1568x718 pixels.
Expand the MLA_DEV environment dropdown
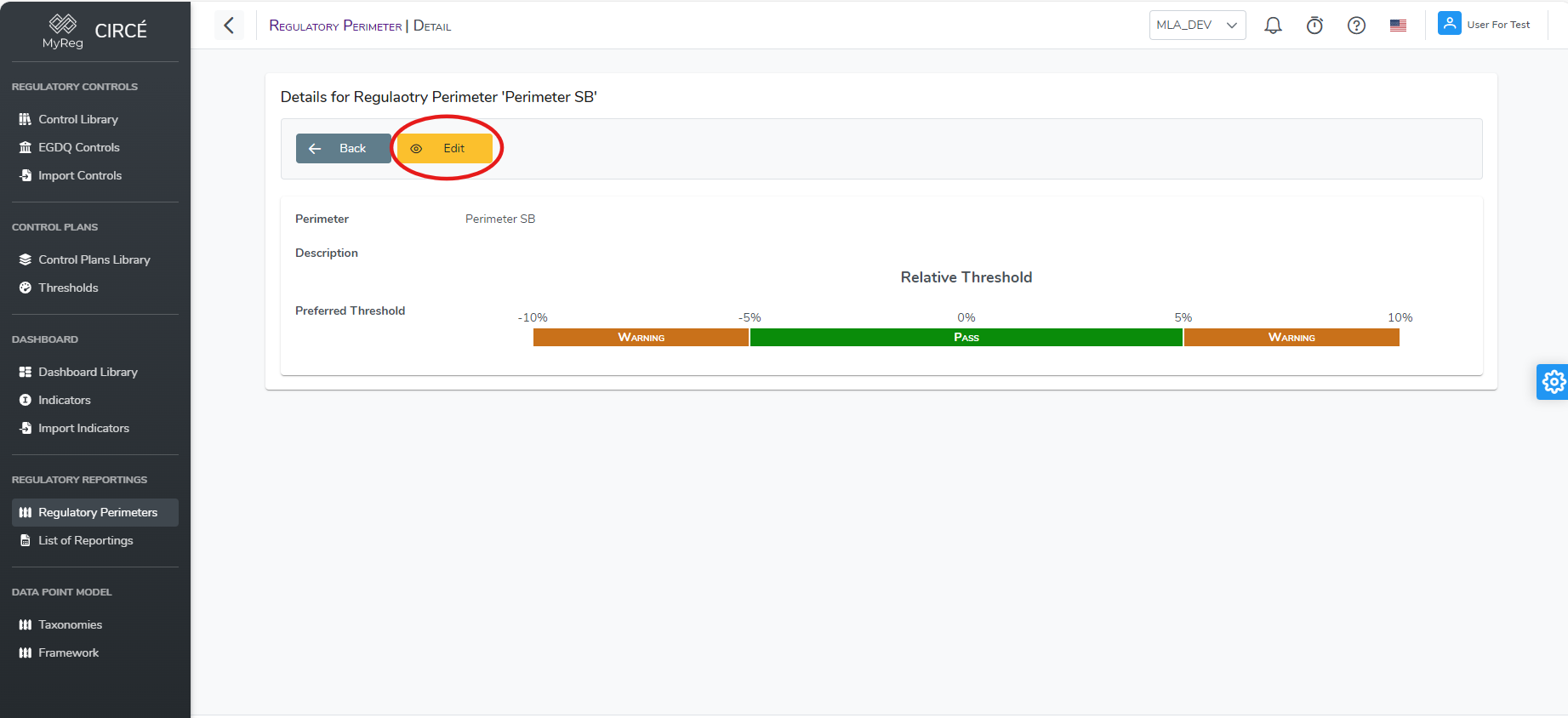coord(1197,26)
